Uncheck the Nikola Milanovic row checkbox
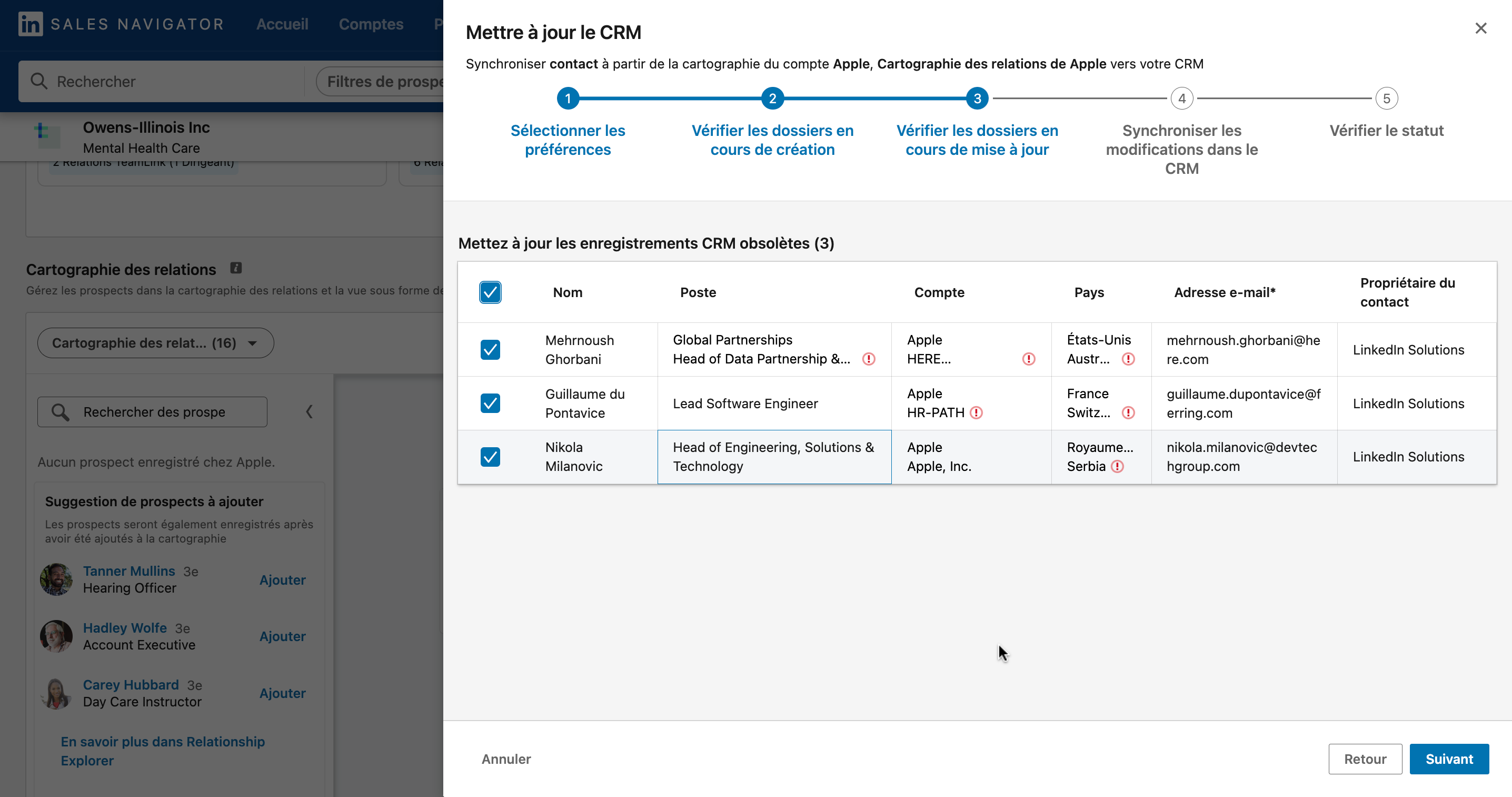Viewport: 1512px width, 797px height. 490,457
